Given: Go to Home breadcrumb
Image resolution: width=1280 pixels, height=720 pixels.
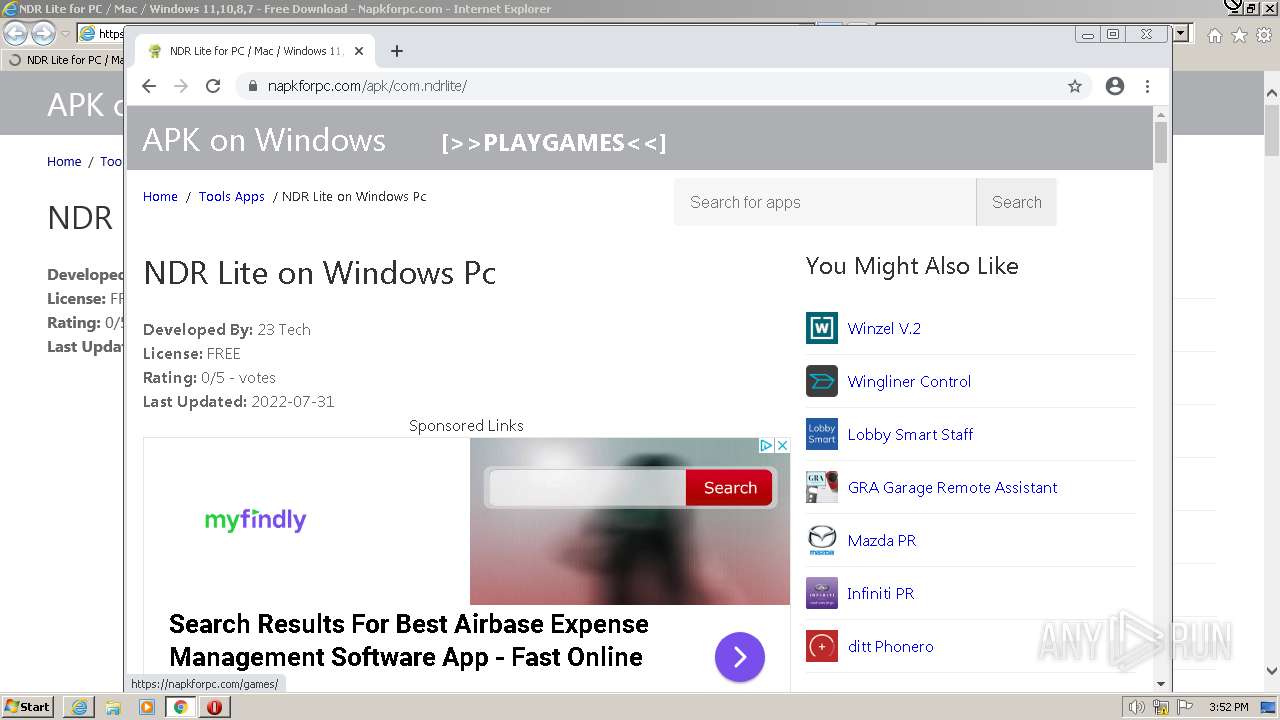Looking at the screenshot, I should (x=160, y=196).
